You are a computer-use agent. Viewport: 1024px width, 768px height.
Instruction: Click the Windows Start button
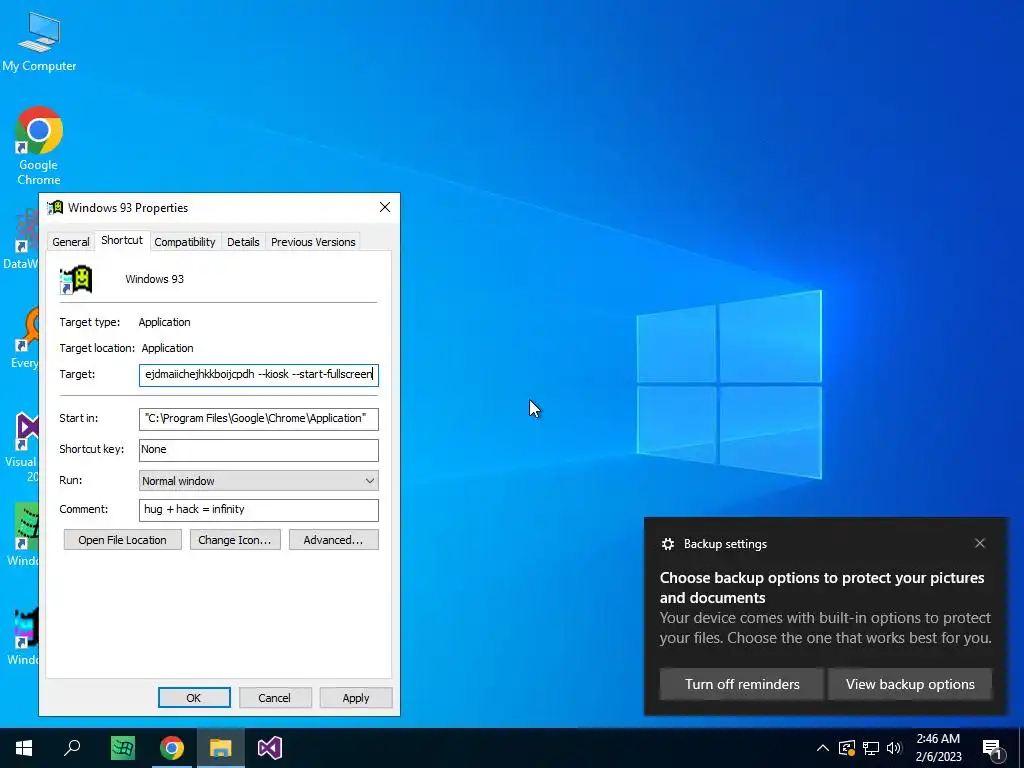(24, 748)
